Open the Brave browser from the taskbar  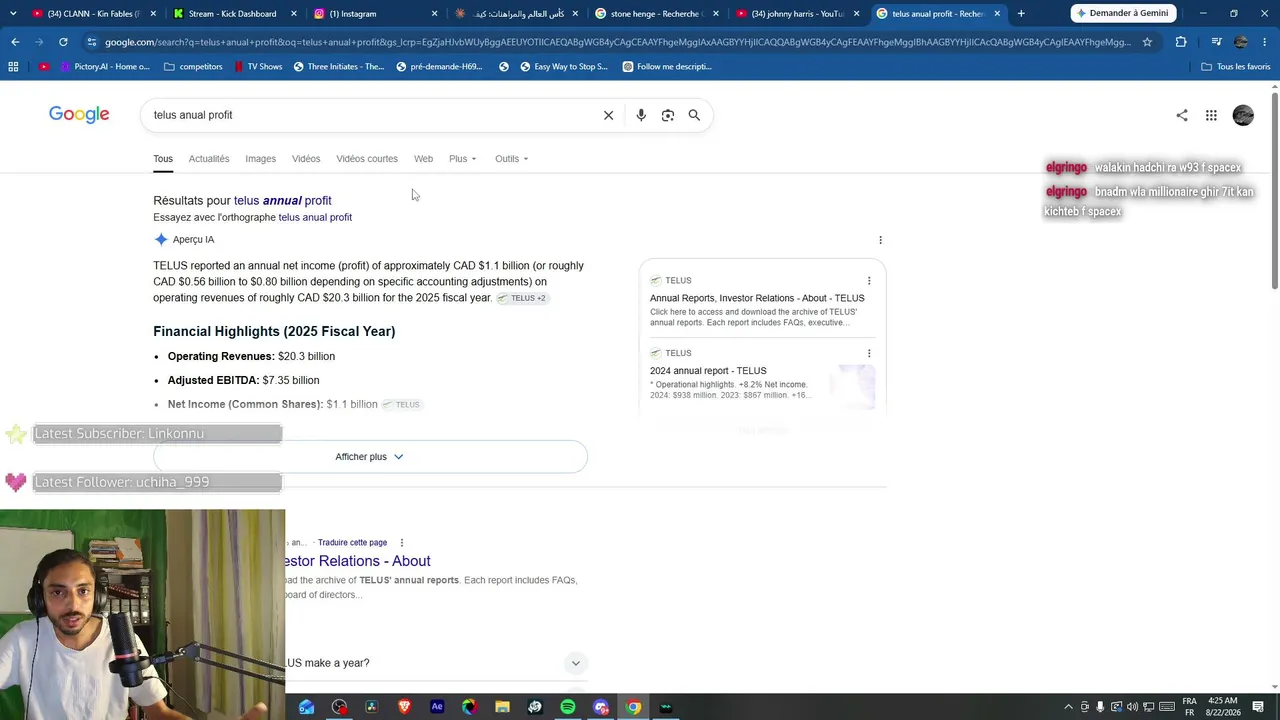click(404, 707)
